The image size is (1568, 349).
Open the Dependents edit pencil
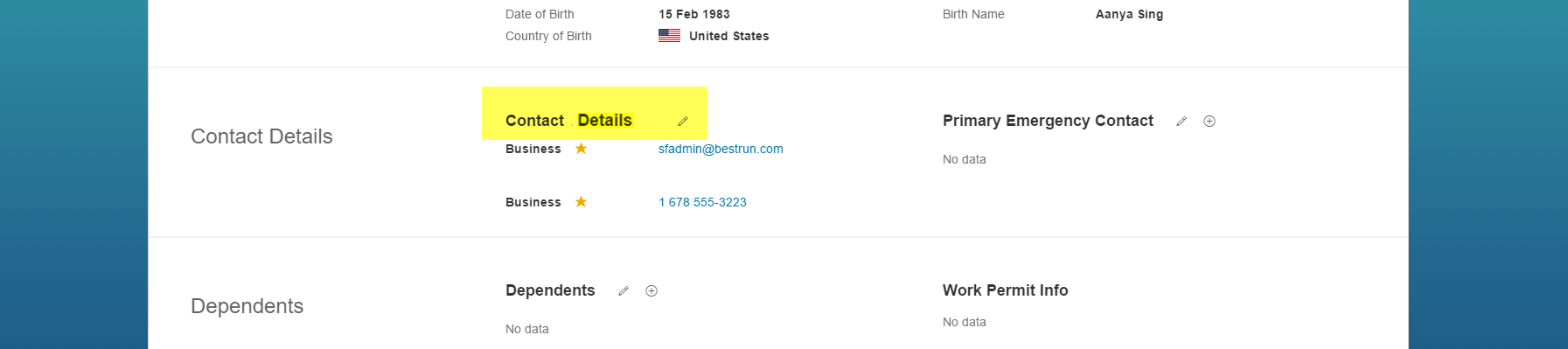point(624,291)
